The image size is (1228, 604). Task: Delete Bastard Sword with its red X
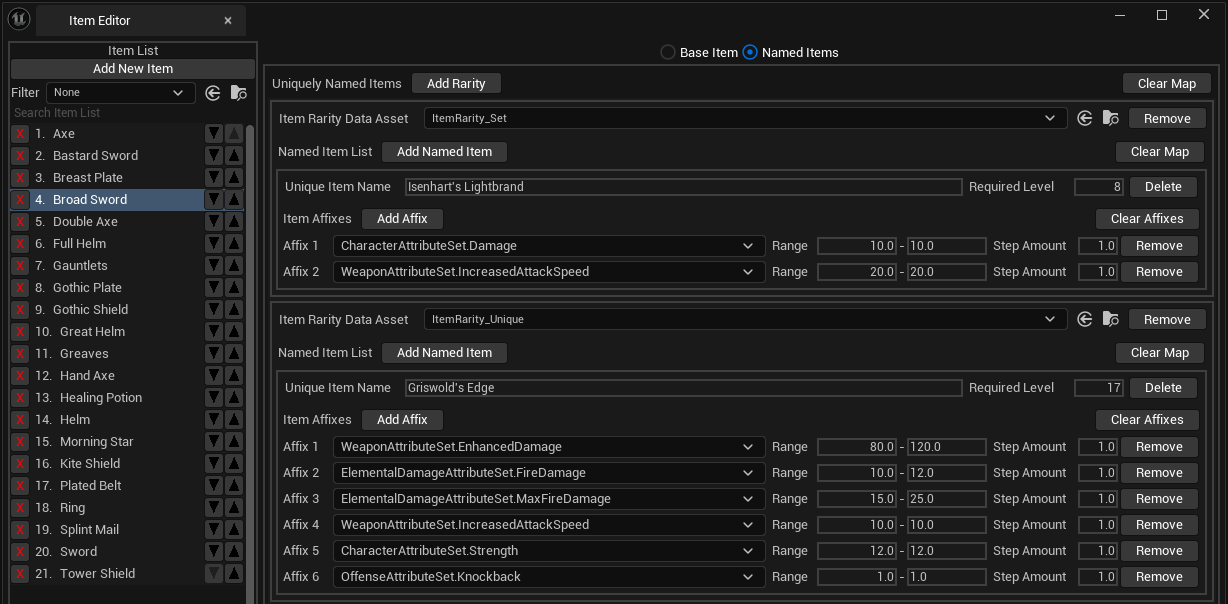pyautogui.click(x=20, y=156)
